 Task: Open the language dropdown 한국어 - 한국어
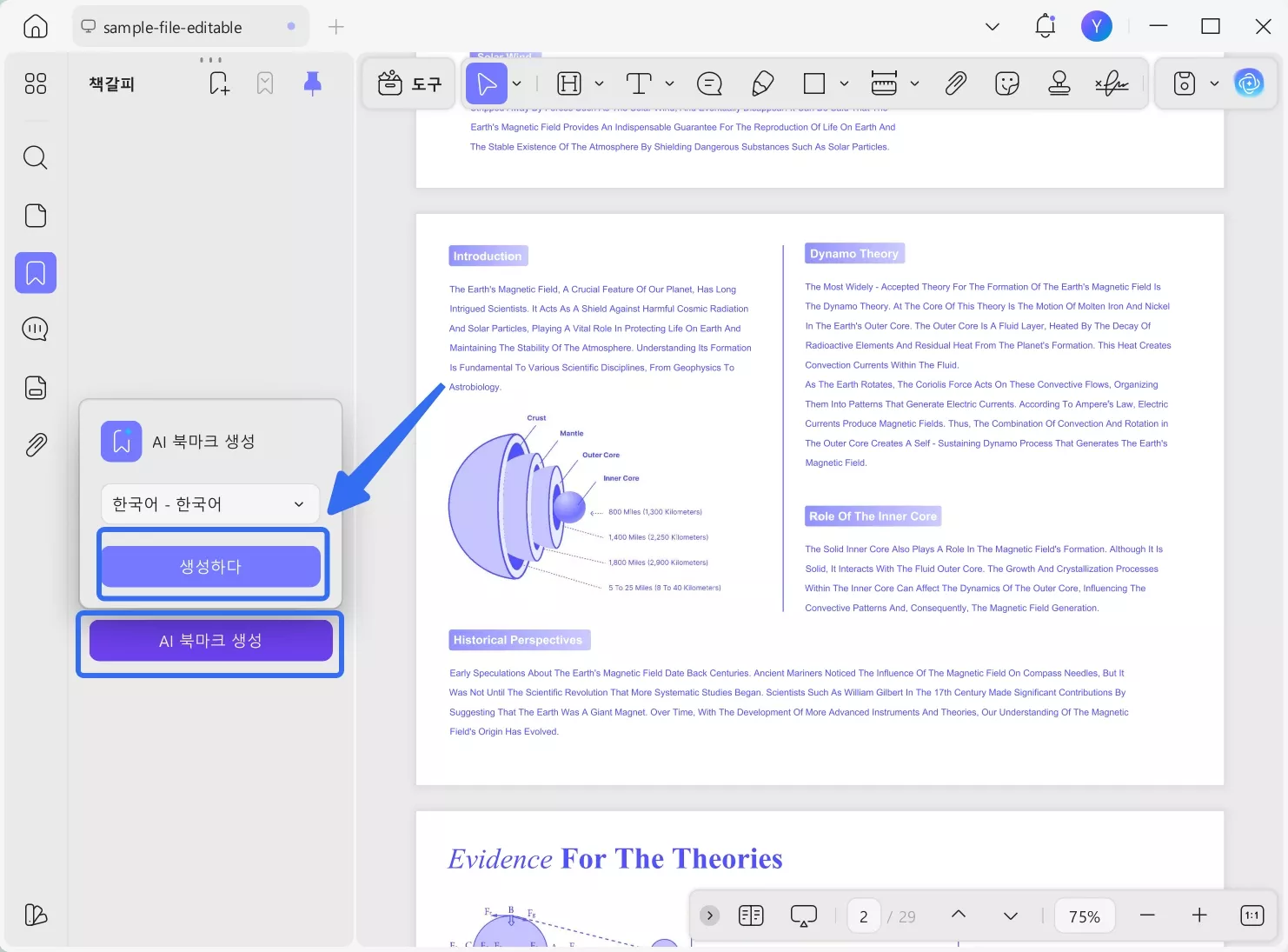coord(210,504)
